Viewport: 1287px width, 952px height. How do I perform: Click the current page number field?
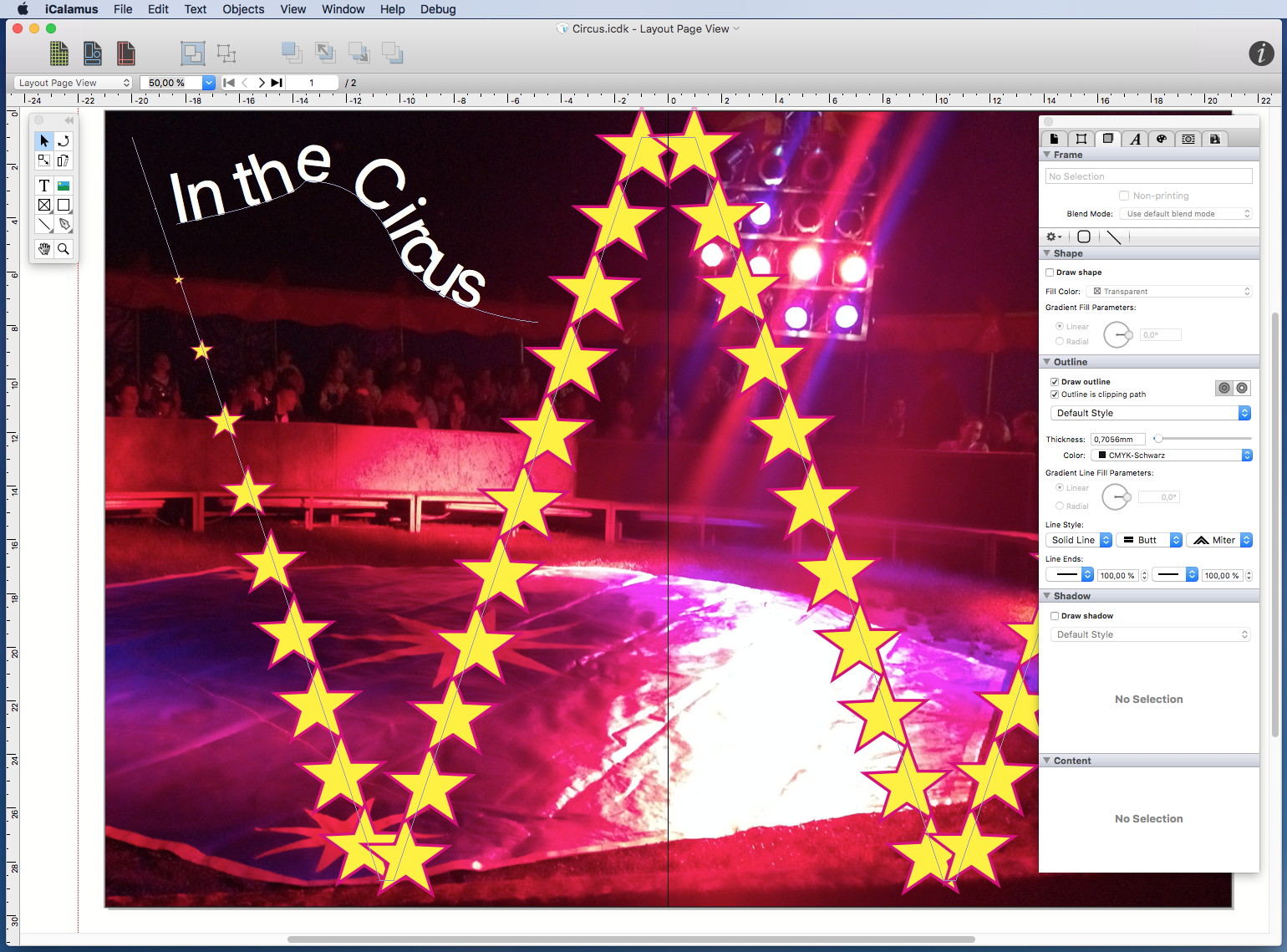(x=312, y=83)
